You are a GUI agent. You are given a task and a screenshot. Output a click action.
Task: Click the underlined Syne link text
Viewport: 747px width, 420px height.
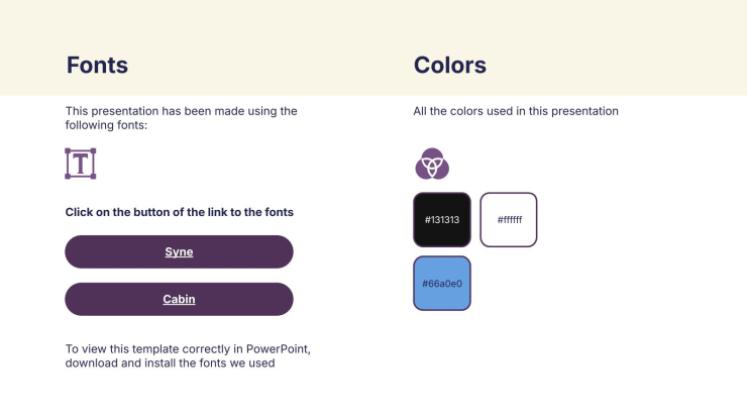[179, 252]
